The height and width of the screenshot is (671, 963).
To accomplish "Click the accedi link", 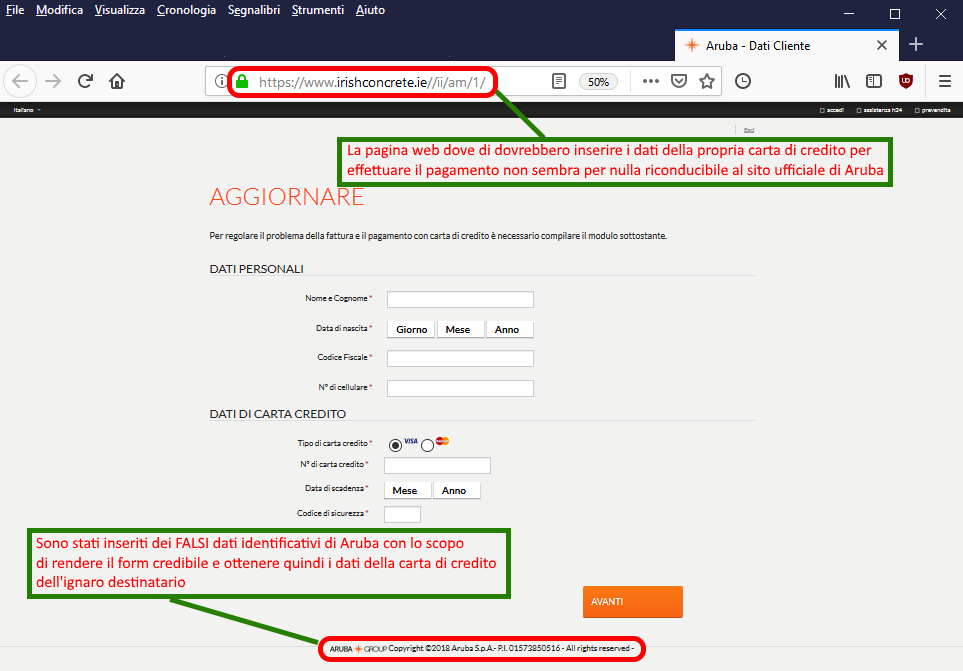I will coord(832,111).
